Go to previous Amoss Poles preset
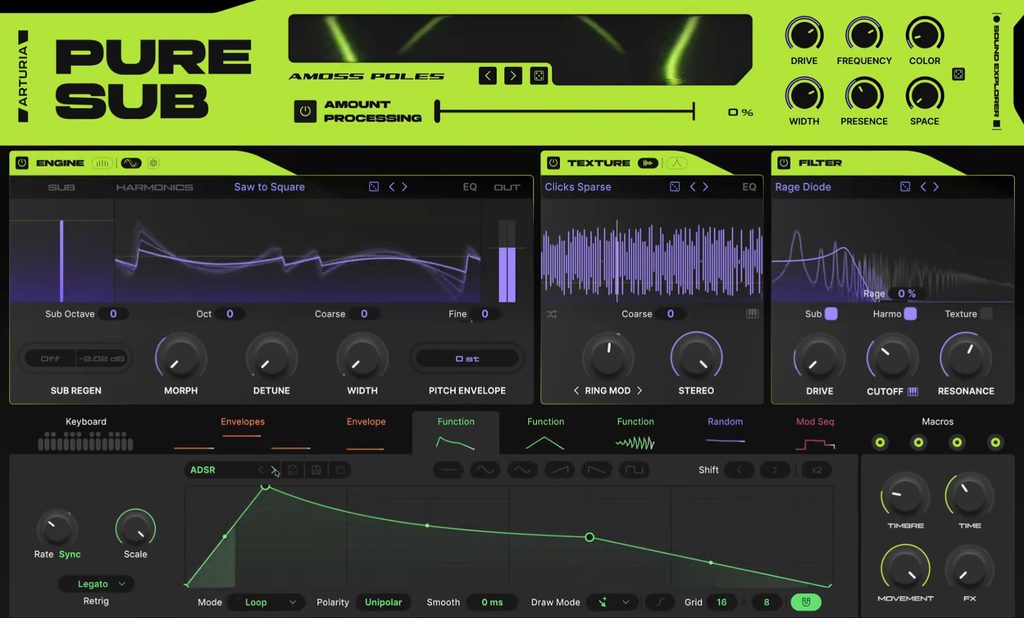The height and width of the screenshot is (618, 1024). 487,76
